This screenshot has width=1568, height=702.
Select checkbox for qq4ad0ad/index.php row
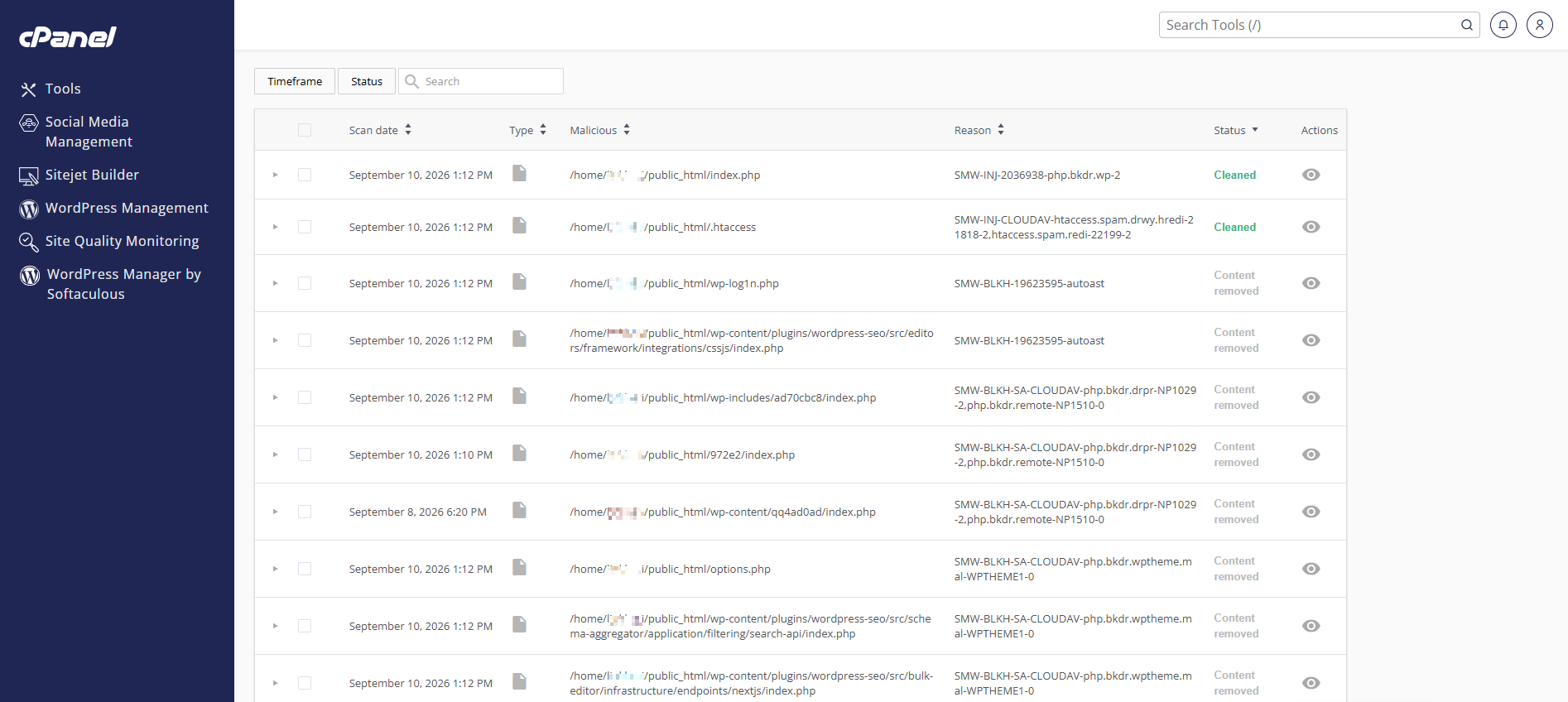pos(305,512)
